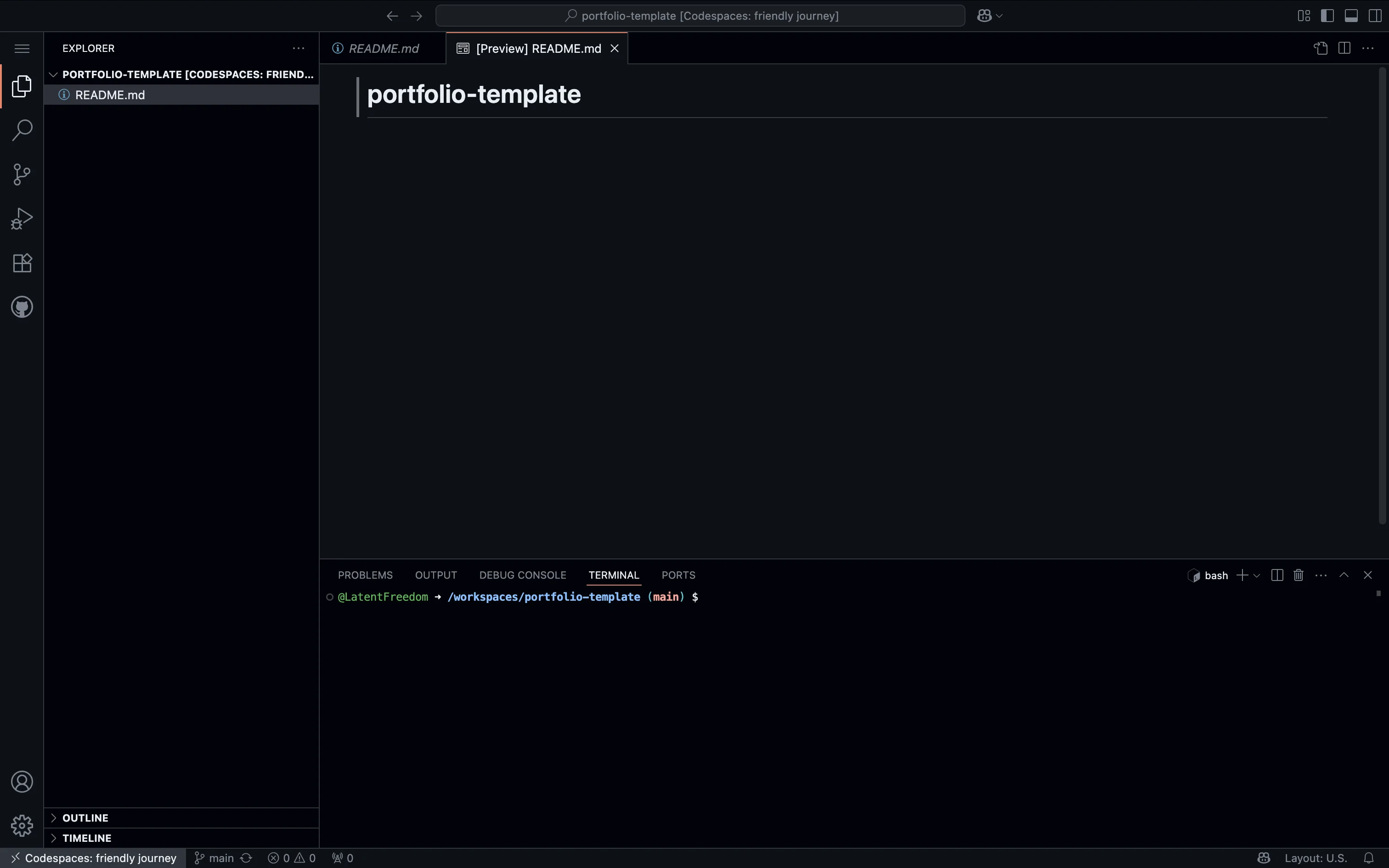This screenshot has height=868, width=1389.
Task: Open the Accounts icon in activity bar
Action: 22,781
